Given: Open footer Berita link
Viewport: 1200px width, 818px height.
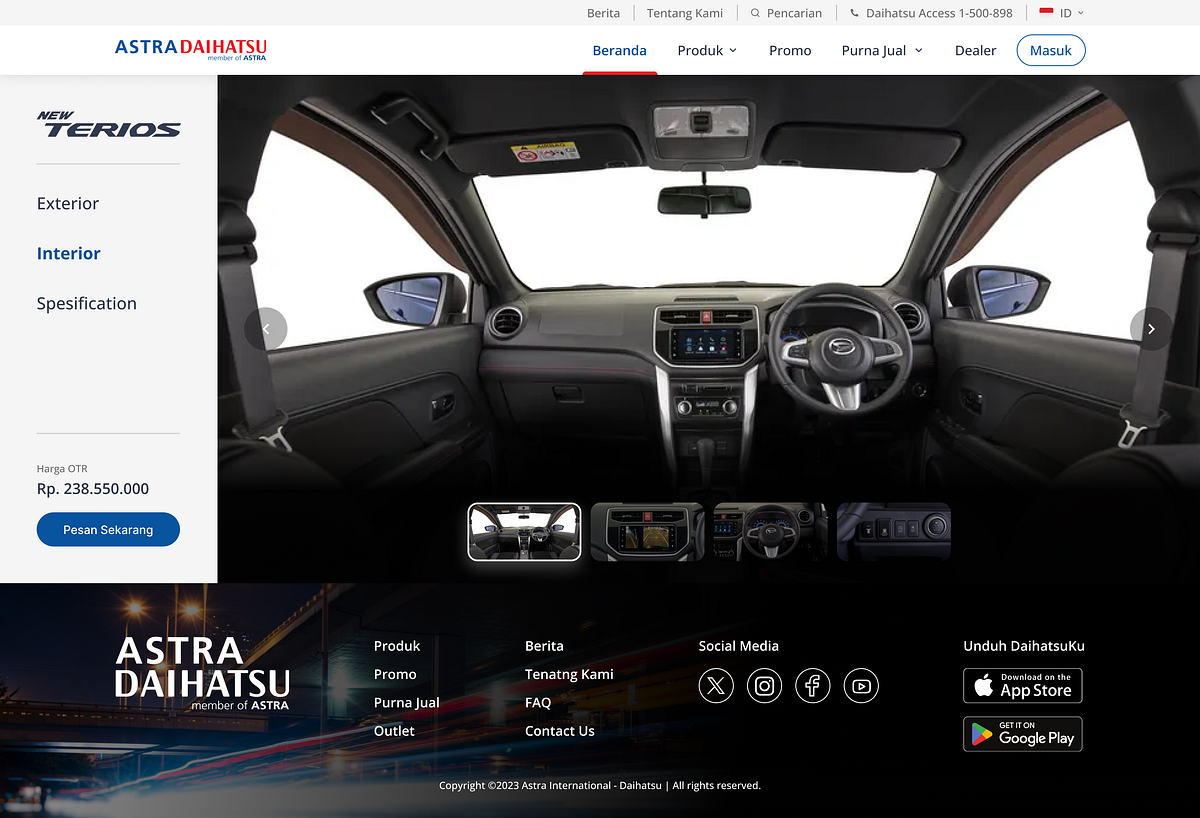Looking at the screenshot, I should pyautogui.click(x=544, y=646).
